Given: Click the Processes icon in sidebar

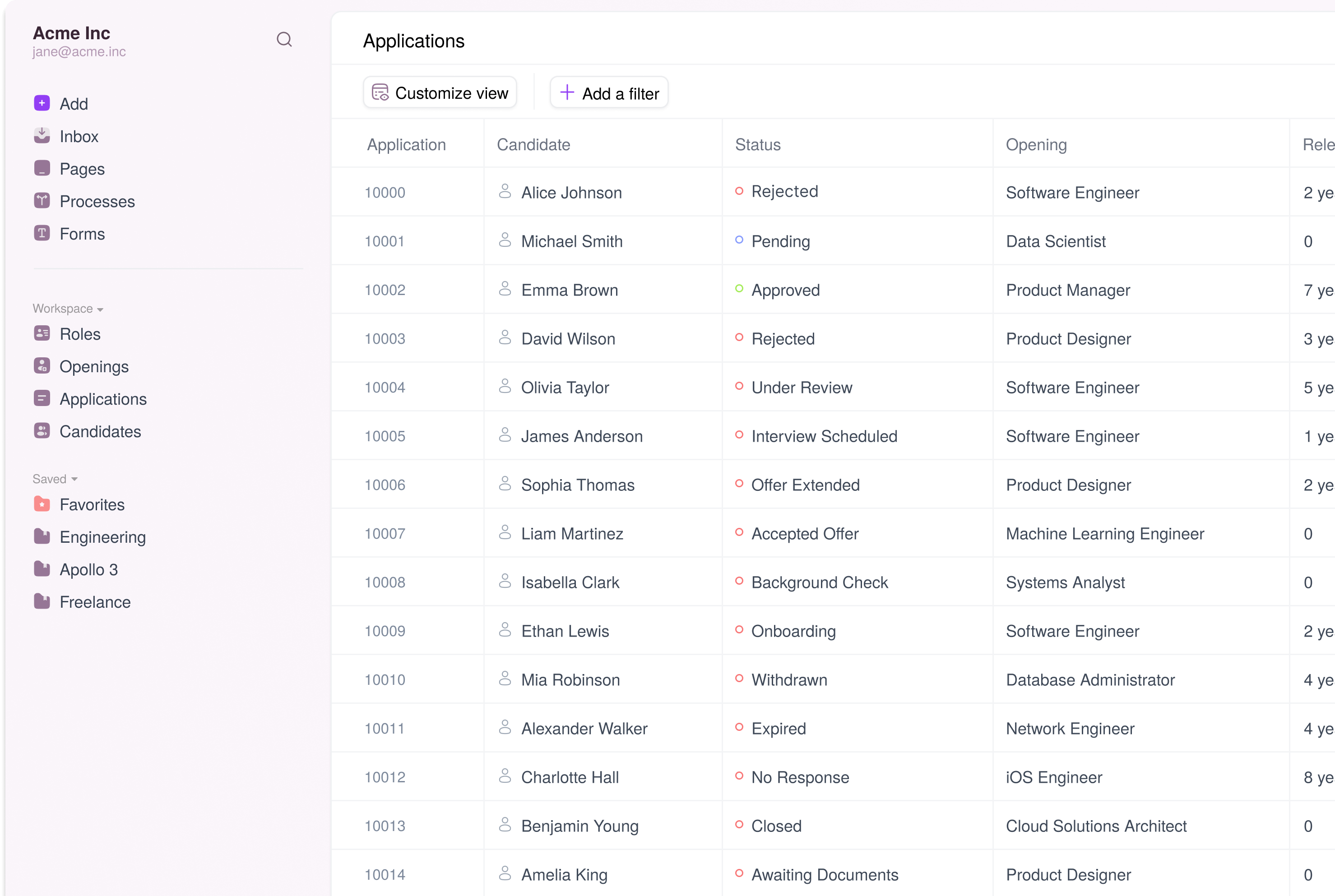Looking at the screenshot, I should pos(42,201).
